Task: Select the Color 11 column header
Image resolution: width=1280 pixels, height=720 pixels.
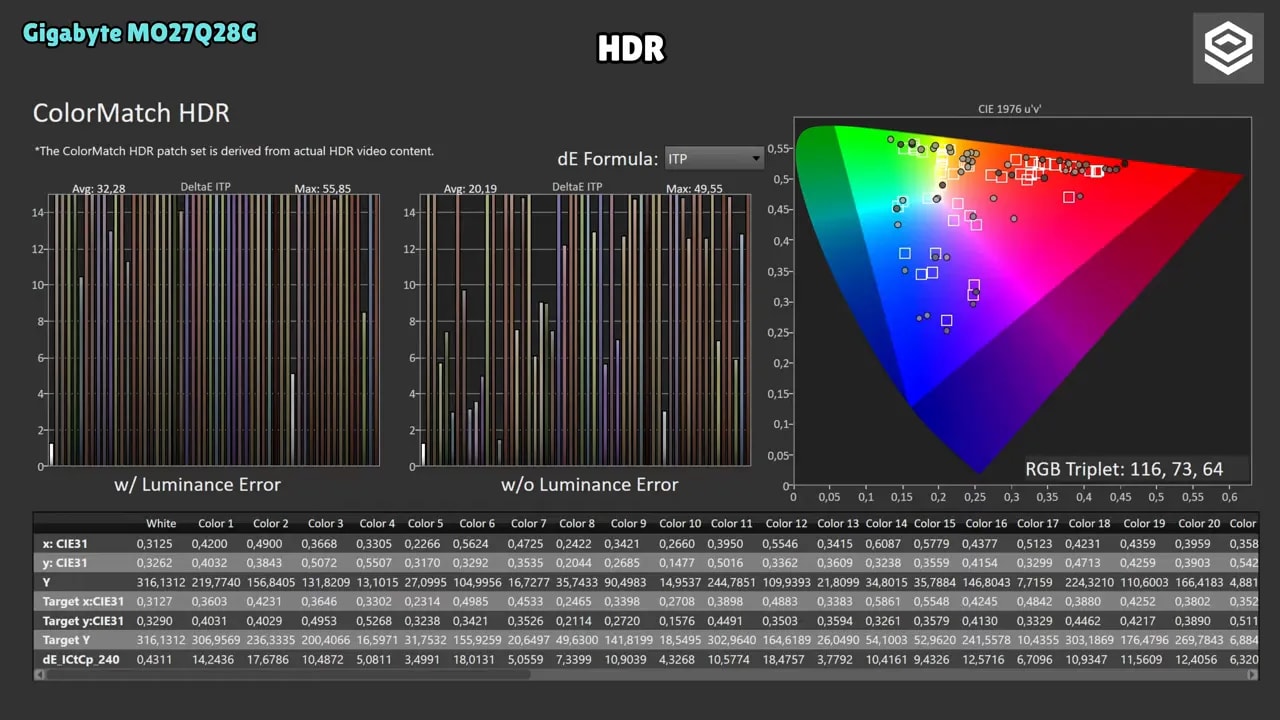Action: click(x=732, y=523)
